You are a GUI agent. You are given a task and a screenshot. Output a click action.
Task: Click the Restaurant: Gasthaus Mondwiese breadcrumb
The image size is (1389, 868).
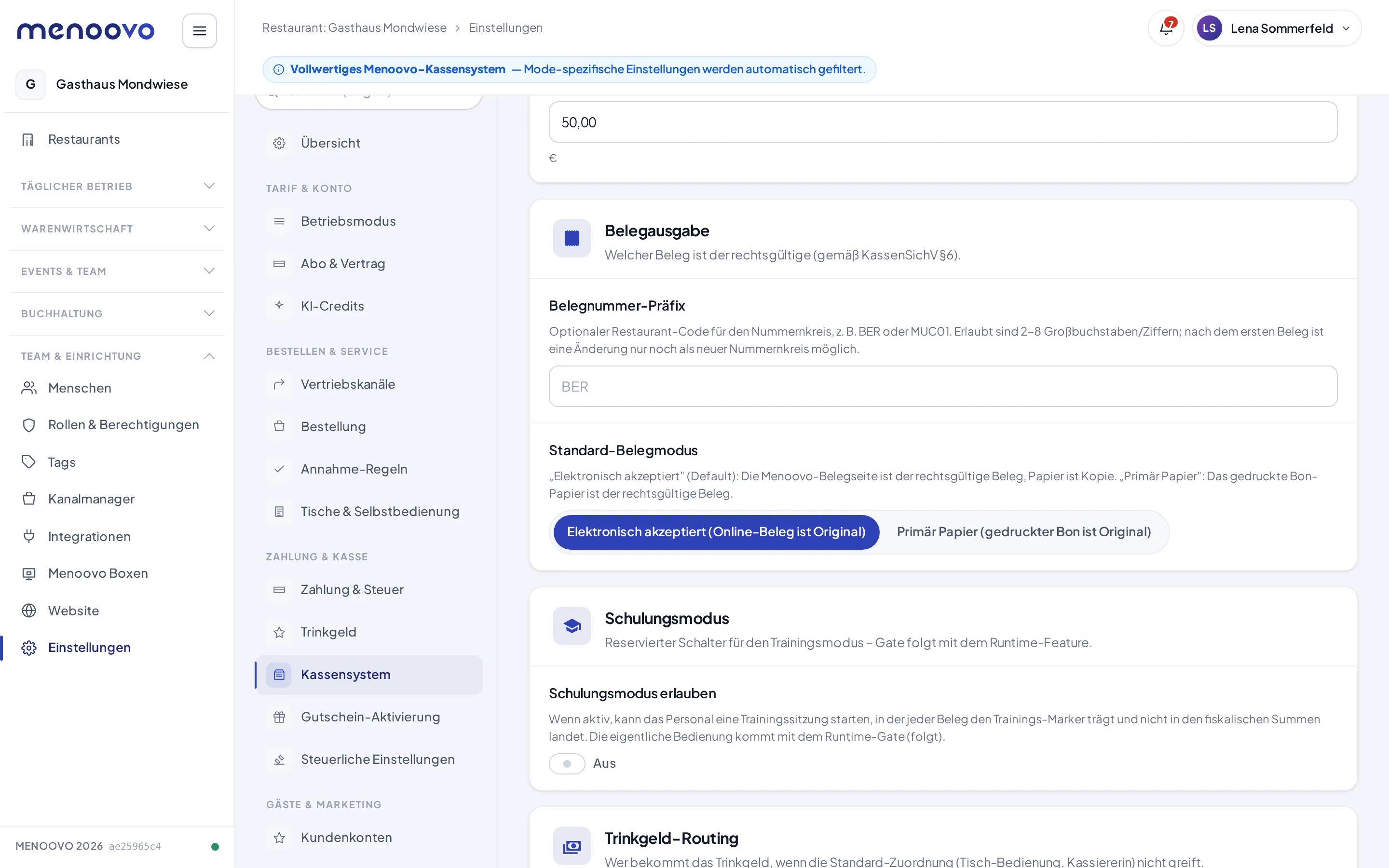354,28
